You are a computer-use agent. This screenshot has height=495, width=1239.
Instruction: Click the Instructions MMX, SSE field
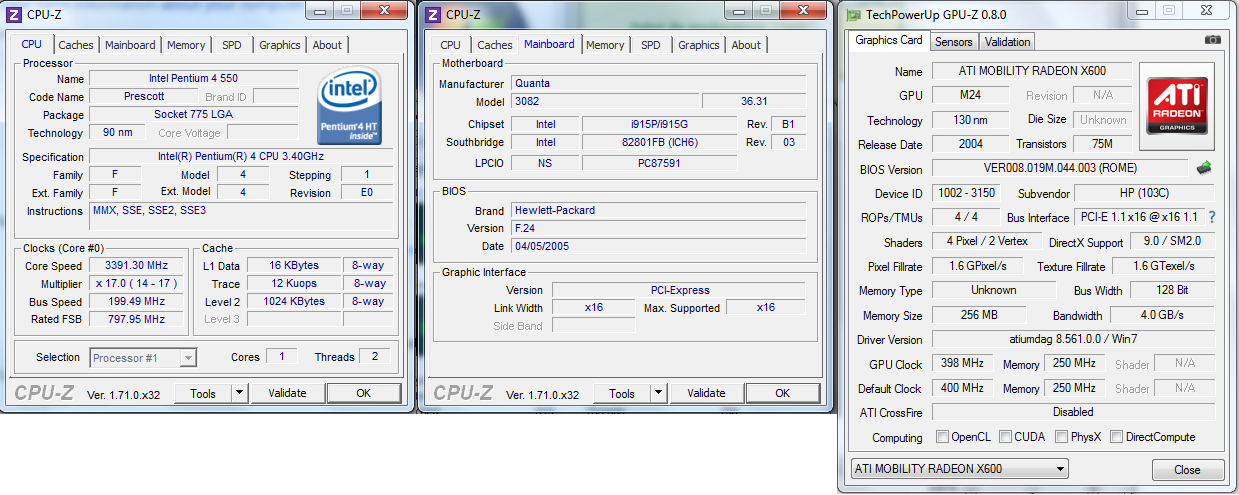click(x=242, y=218)
